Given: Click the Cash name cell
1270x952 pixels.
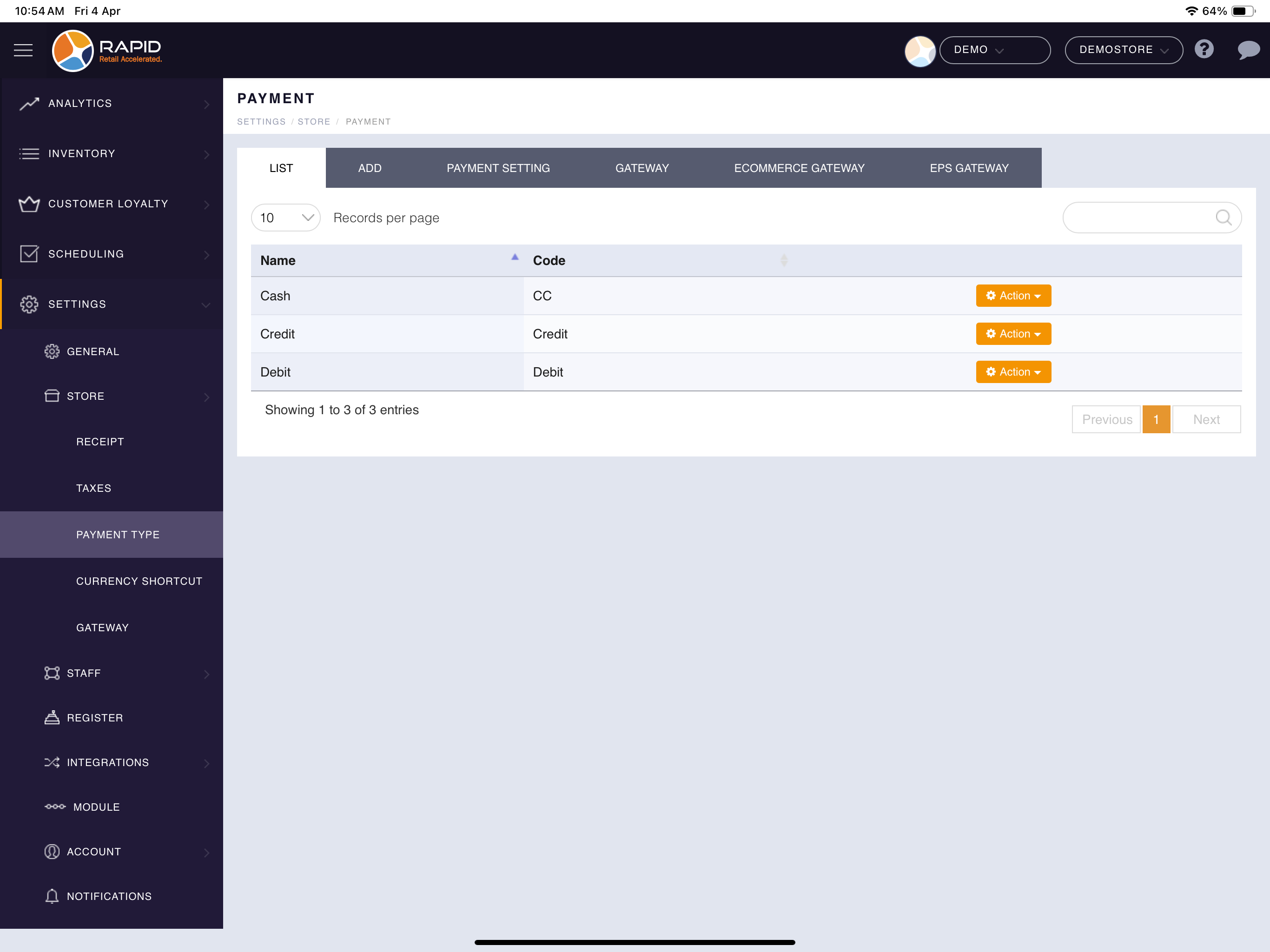Looking at the screenshot, I should pos(387,296).
